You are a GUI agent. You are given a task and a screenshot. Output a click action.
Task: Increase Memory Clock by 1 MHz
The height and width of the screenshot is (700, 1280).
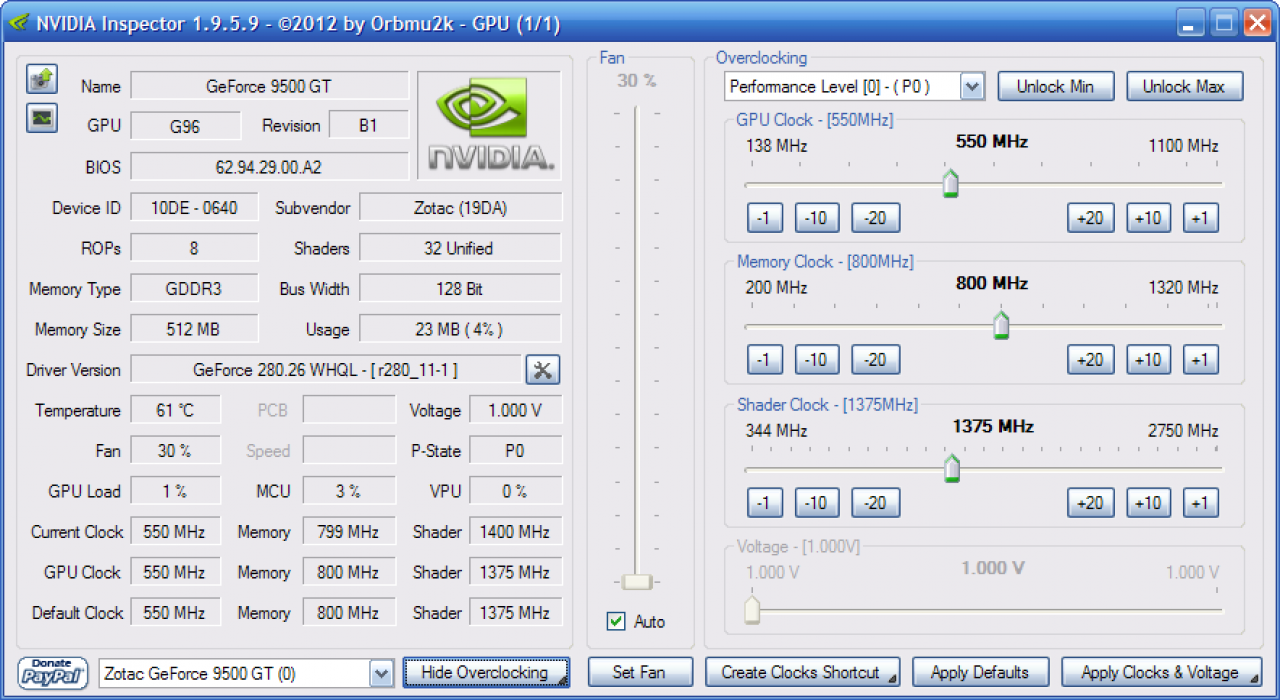pyautogui.click(x=1200, y=360)
